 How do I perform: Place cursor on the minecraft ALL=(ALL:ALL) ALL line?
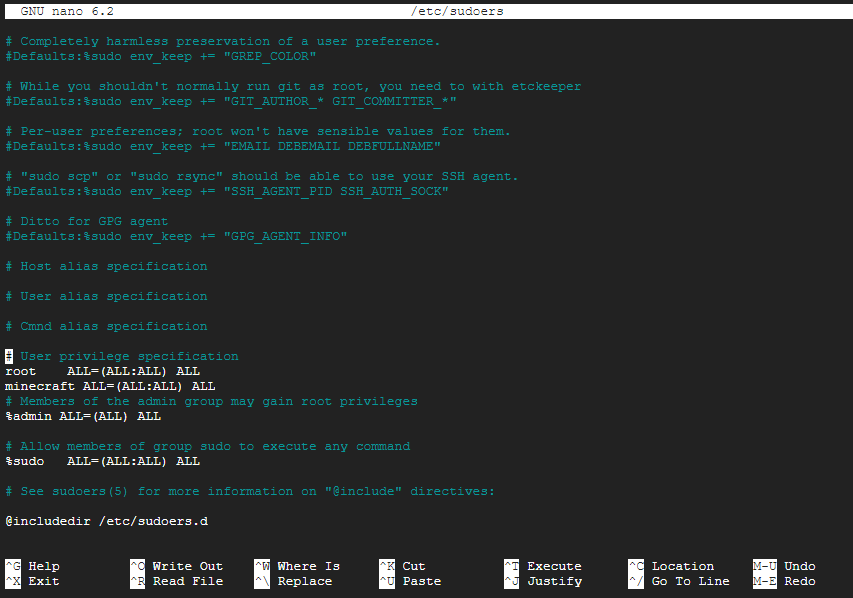coord(110,386)
